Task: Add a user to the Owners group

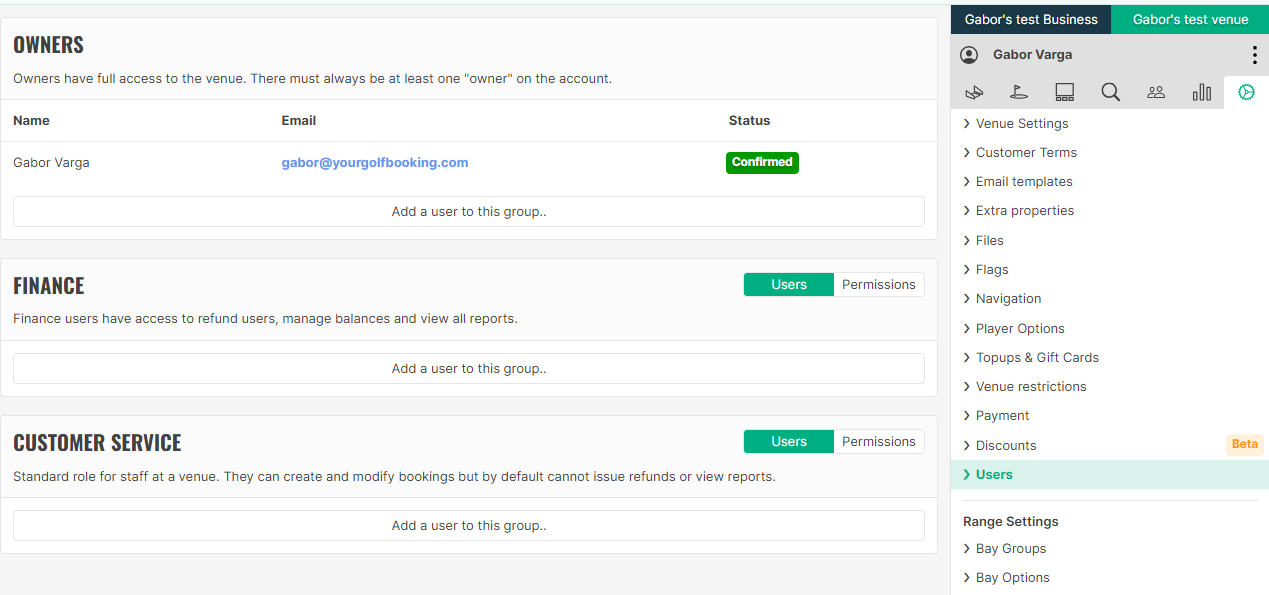Action: [469, 212]
